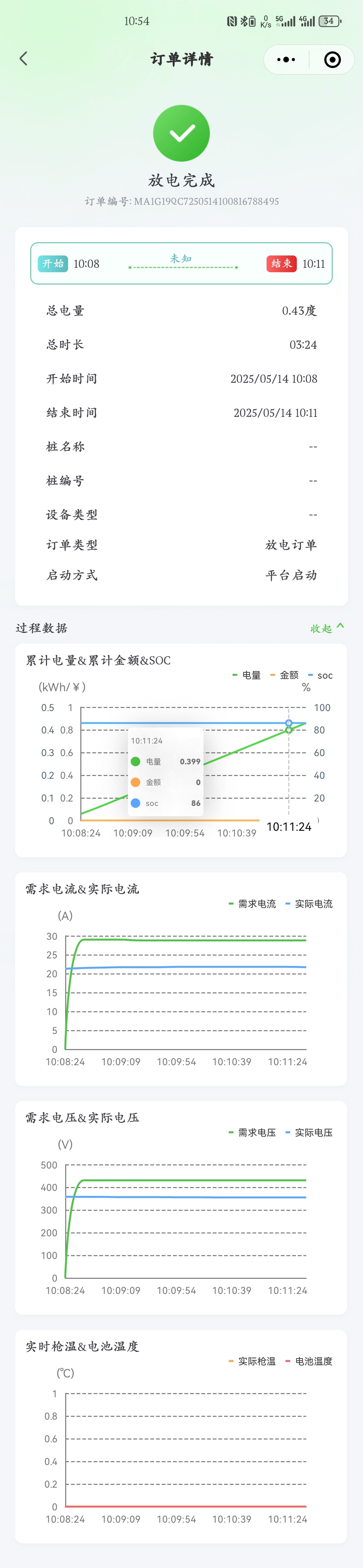363x1568 pixels.
Task: Tap the 开始 start badge
Action: tap(53, 264)
